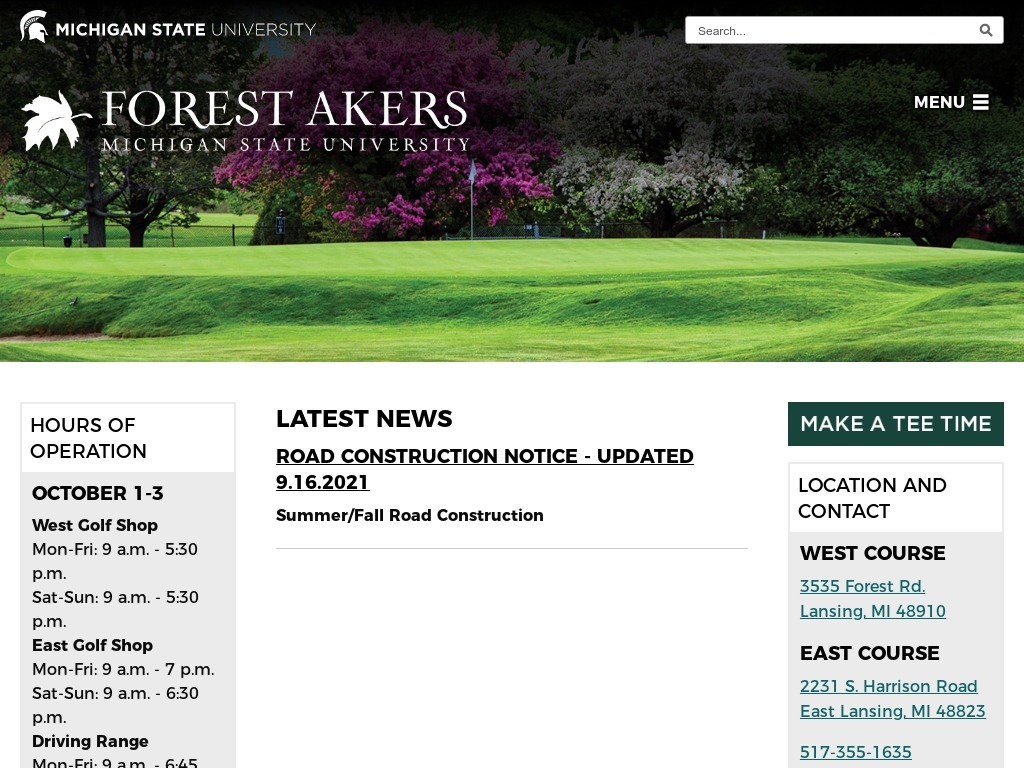Open the Road Construction Notice article link
The width and height of the screenshot is (1024, 768).
484,469
